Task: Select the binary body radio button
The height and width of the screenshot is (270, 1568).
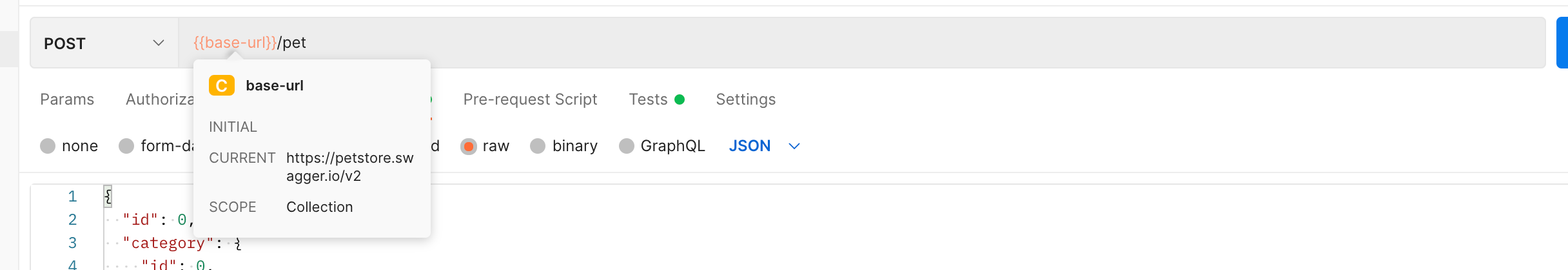Action: click(x=538, y=146)
